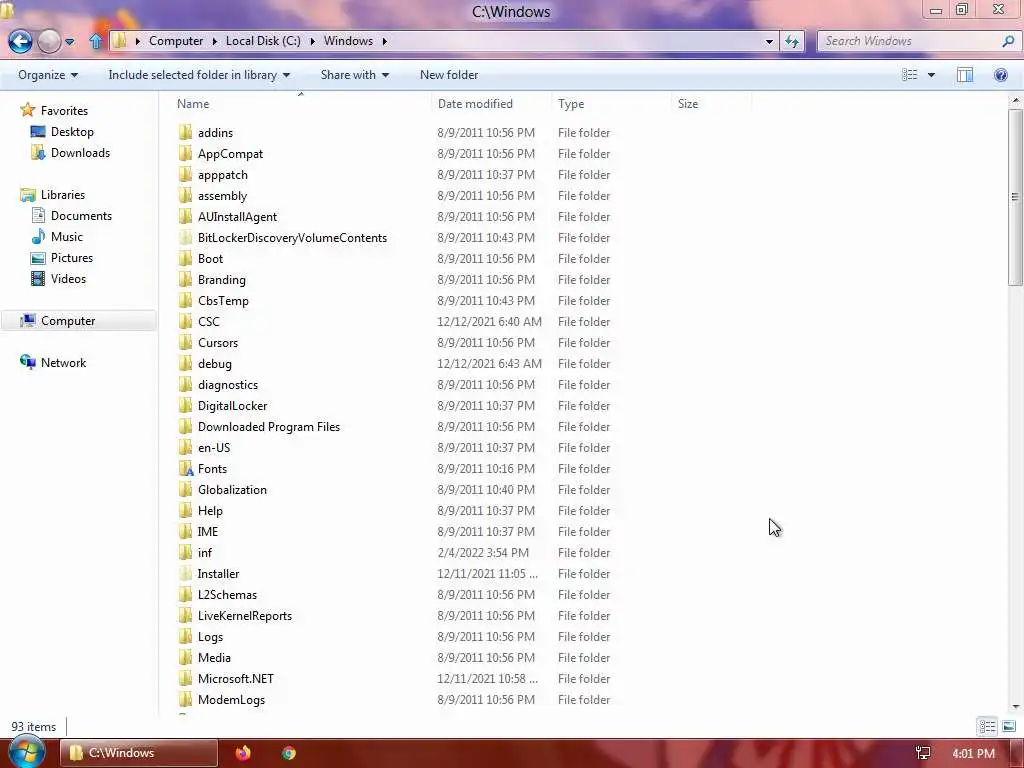The height and width of the screenshot is (768, 1024).
Task: Click Computer in the address breadcrumb
Action: (176, 41)
